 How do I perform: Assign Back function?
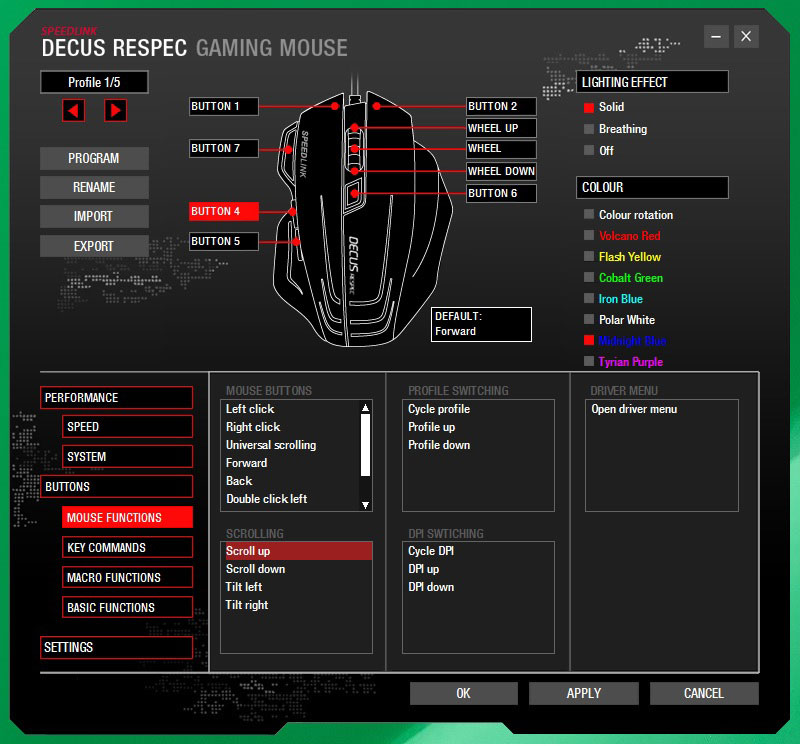pyautogui.click(x=291, y=481)
